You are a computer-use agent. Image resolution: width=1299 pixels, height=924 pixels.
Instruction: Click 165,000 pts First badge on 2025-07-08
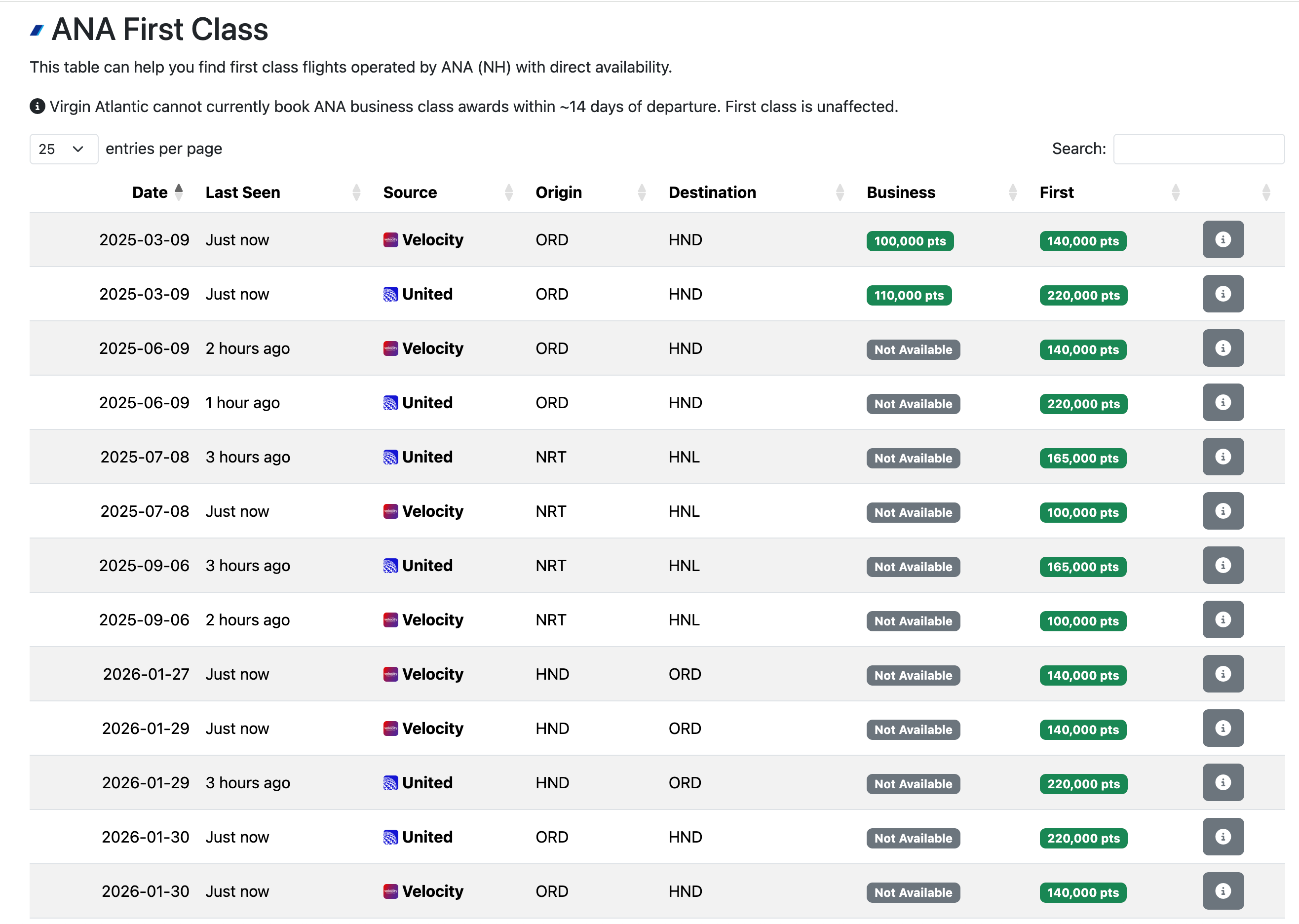coord(1083,458)
